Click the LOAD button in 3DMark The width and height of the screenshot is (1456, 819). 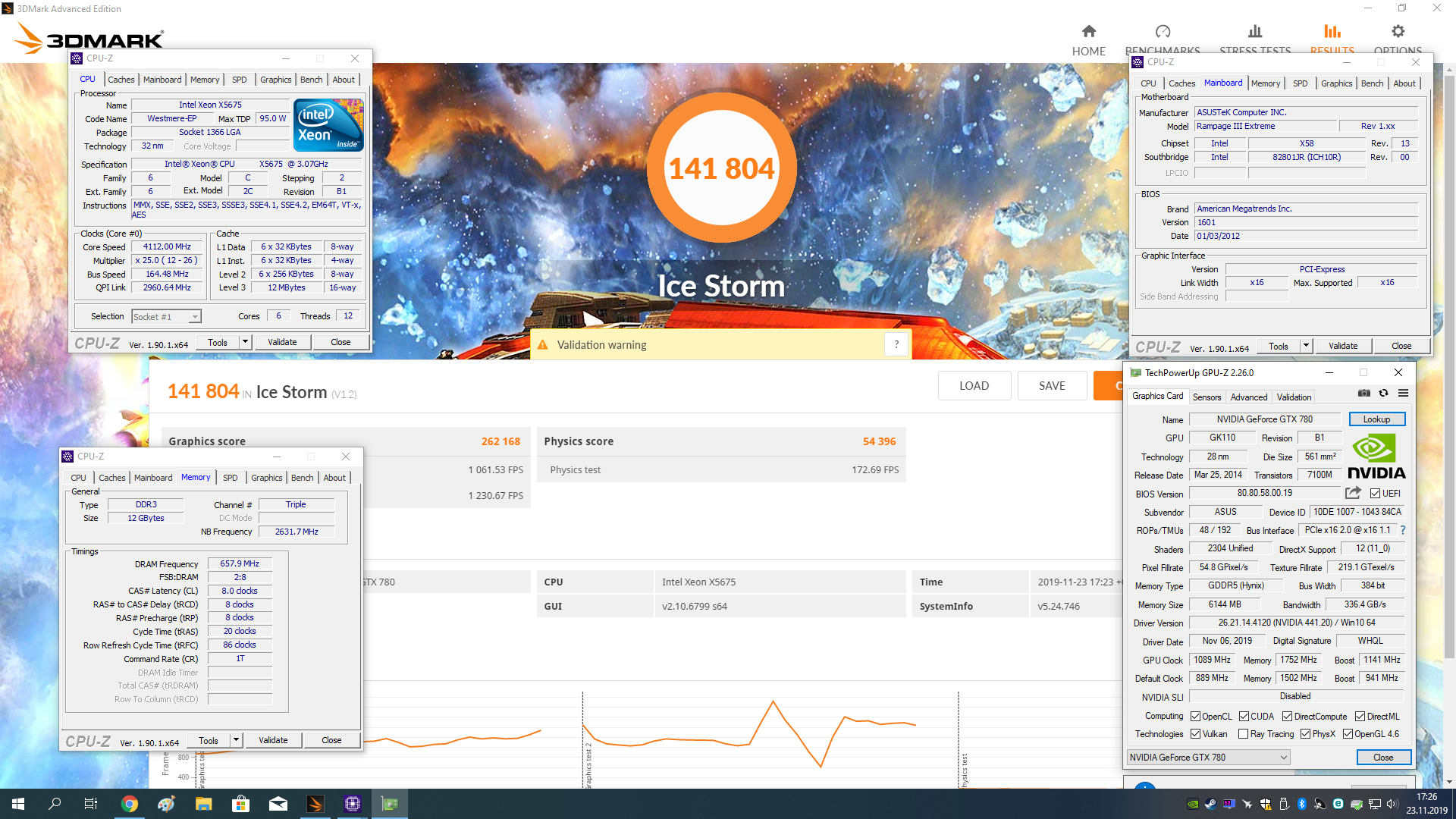[x=974, y=385]
